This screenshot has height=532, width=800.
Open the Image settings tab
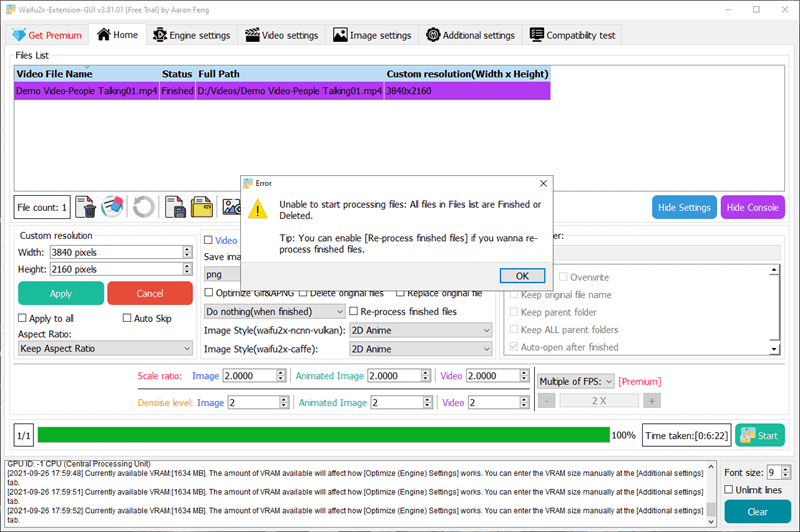tap(372, 35)
